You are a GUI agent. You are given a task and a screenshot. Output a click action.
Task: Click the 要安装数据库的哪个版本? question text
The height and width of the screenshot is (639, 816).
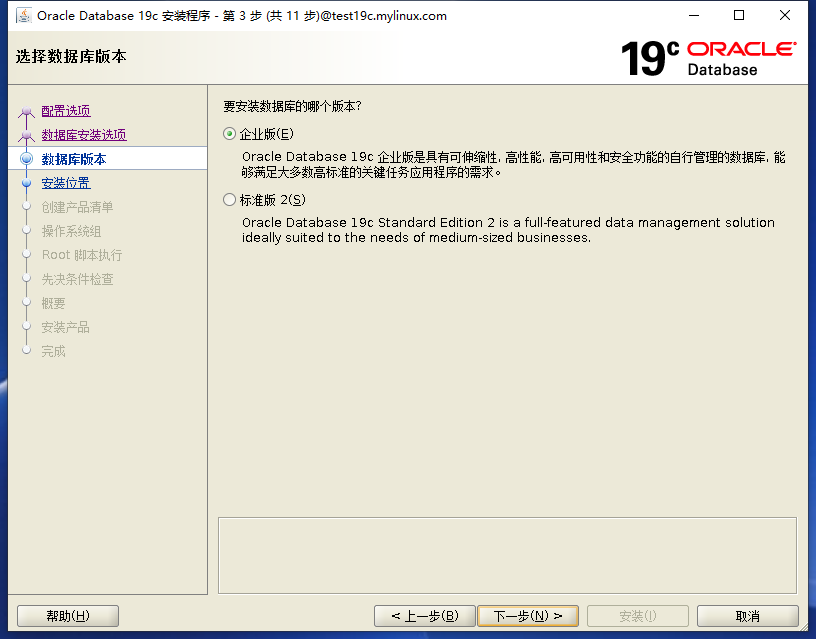pyautogui.click(x=292, y=106)
